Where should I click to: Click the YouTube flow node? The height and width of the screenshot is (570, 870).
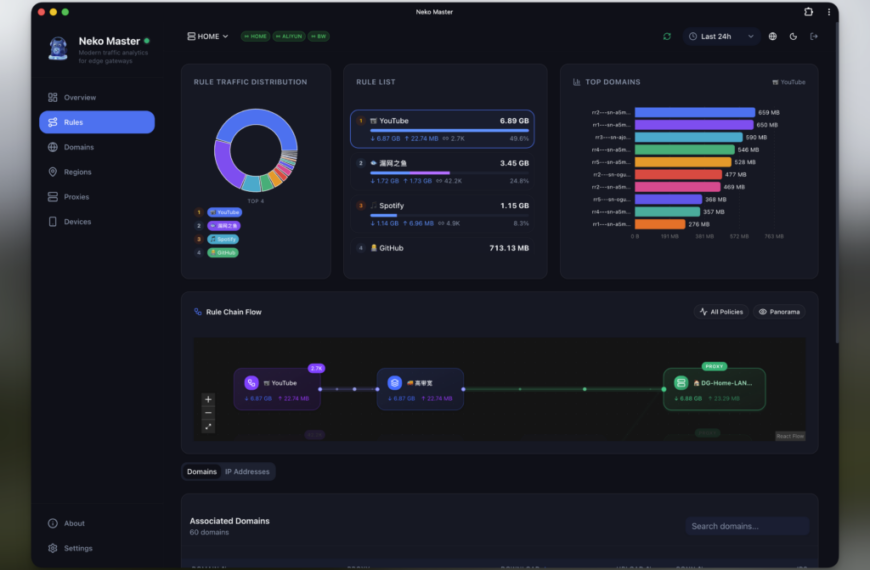(x=277, y=389)
